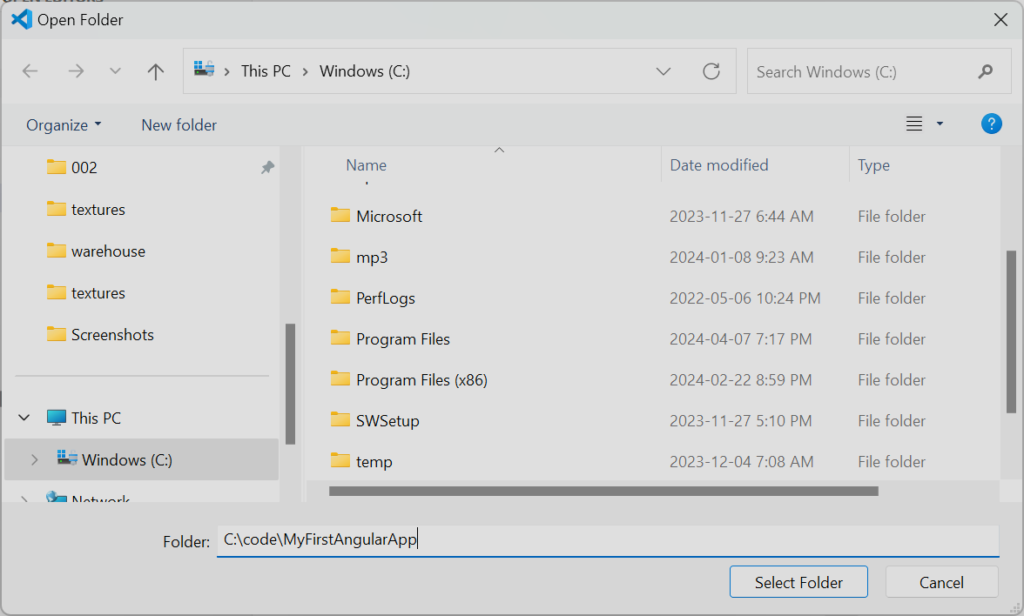The image size is (1024, 616).
Task: Click the Back navigation arrow
Action: [x=30, y=71]
